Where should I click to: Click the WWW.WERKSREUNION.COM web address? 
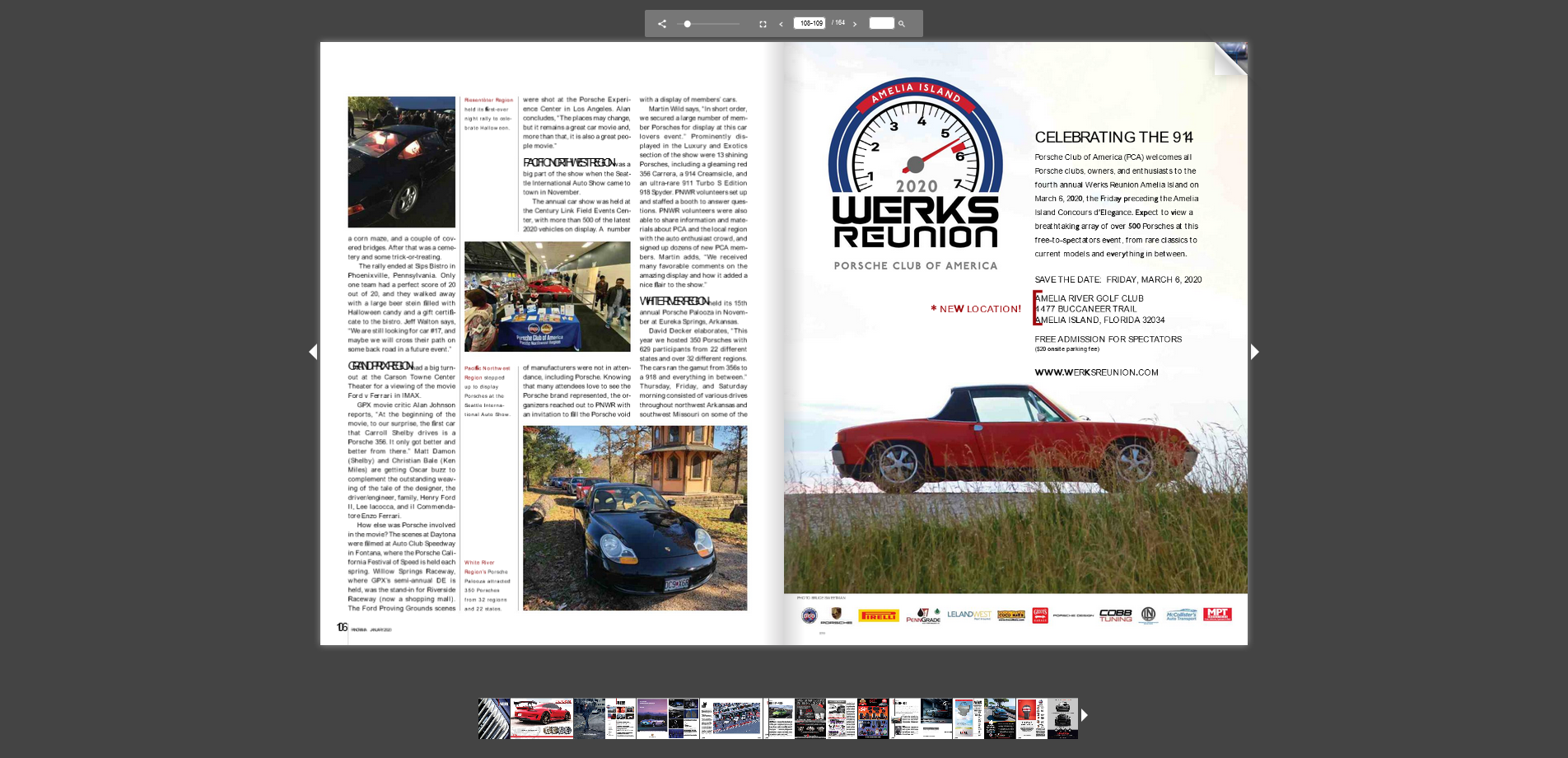coord(1096,372)
